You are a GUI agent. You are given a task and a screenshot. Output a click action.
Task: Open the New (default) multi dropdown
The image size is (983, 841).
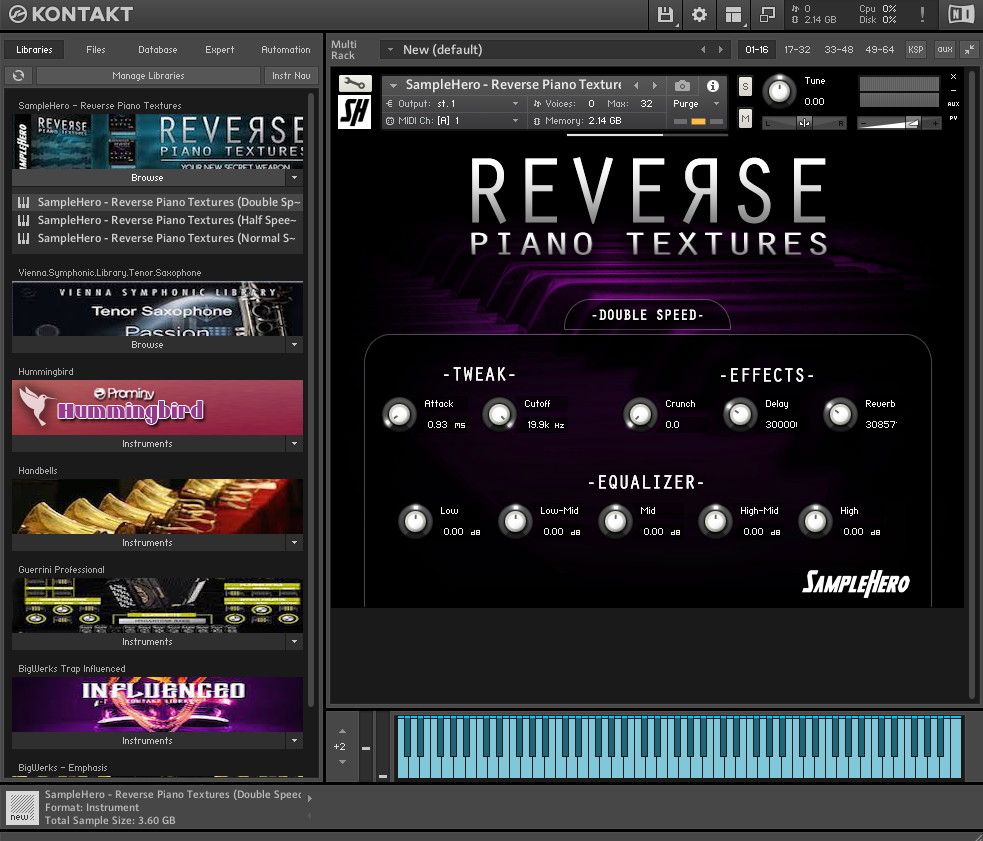390,50
